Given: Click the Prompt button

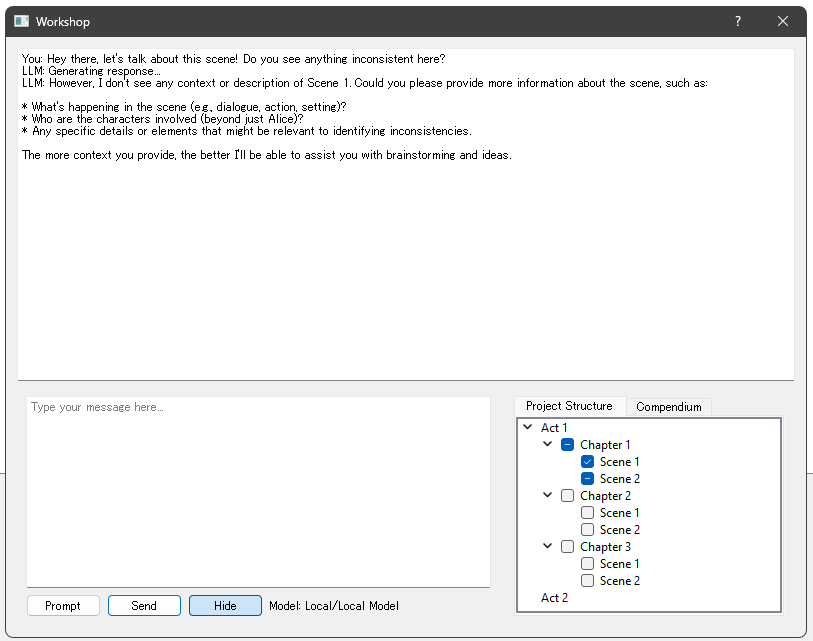Looking at the screenshot, I should (x=63, y=606).
